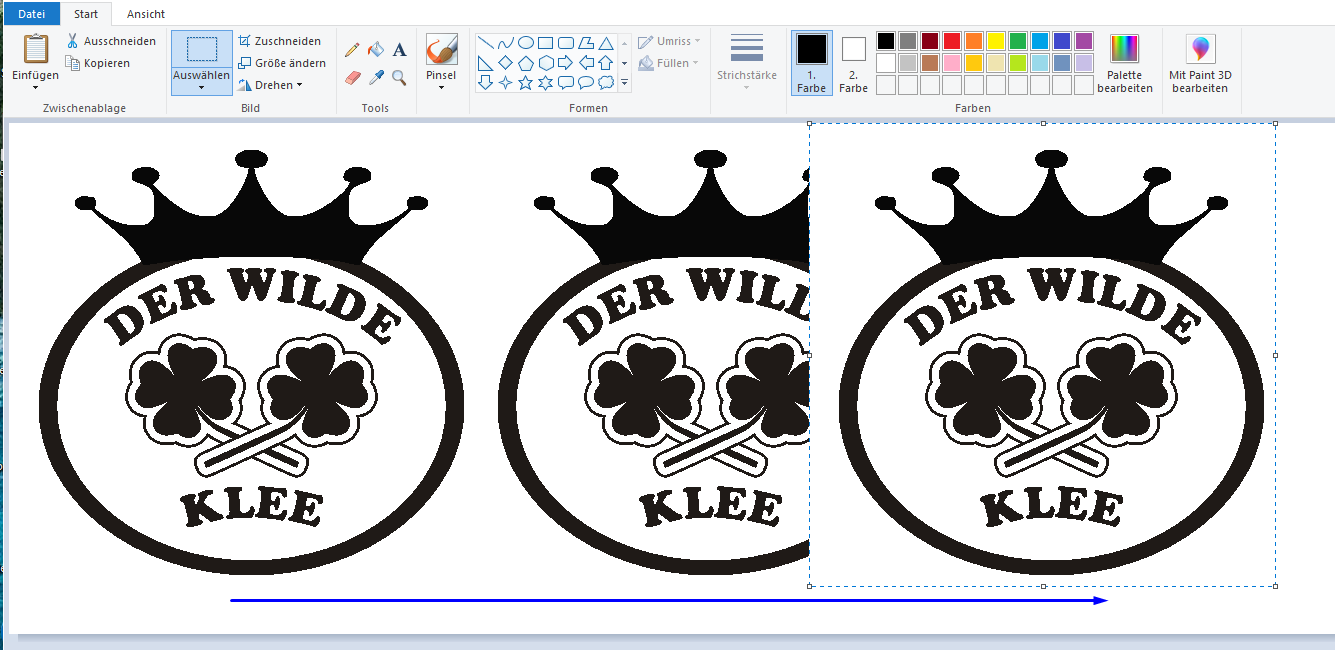1335x650 pixels.
Task: Pick the down arrow shape
Action: click(486, 83)
